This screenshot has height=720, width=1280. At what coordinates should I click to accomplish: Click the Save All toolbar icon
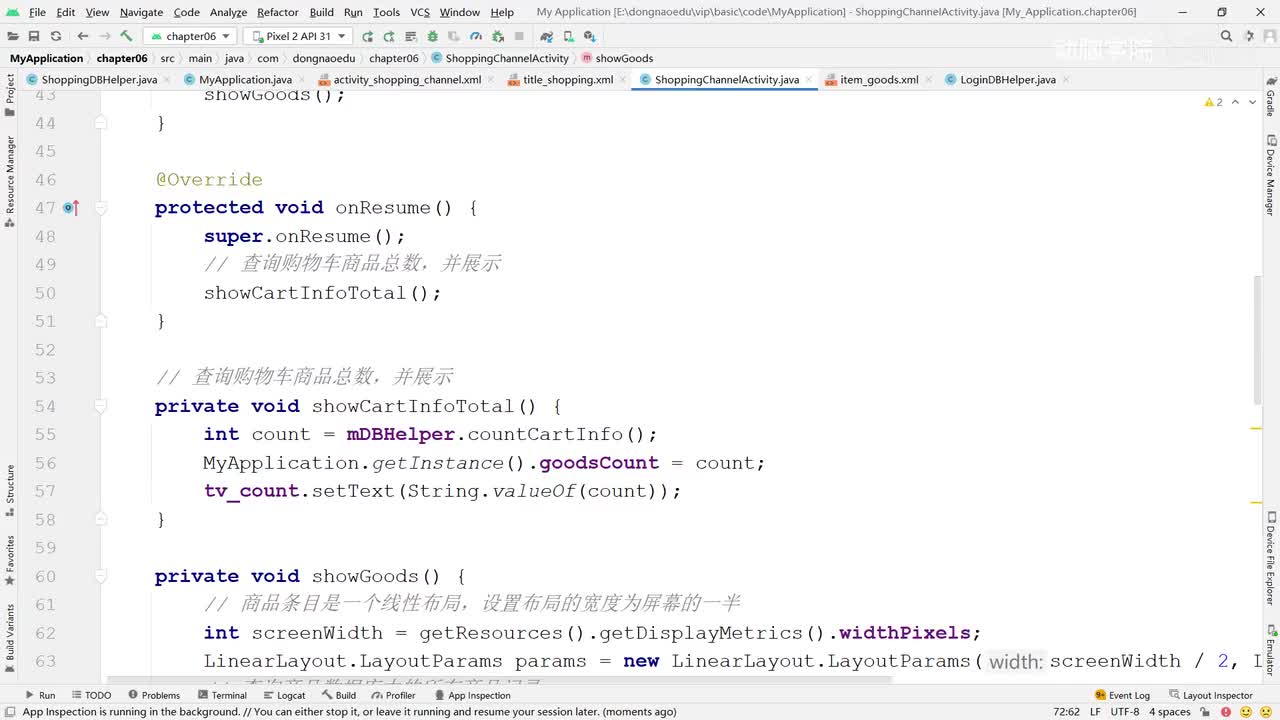tap(34, 36)
